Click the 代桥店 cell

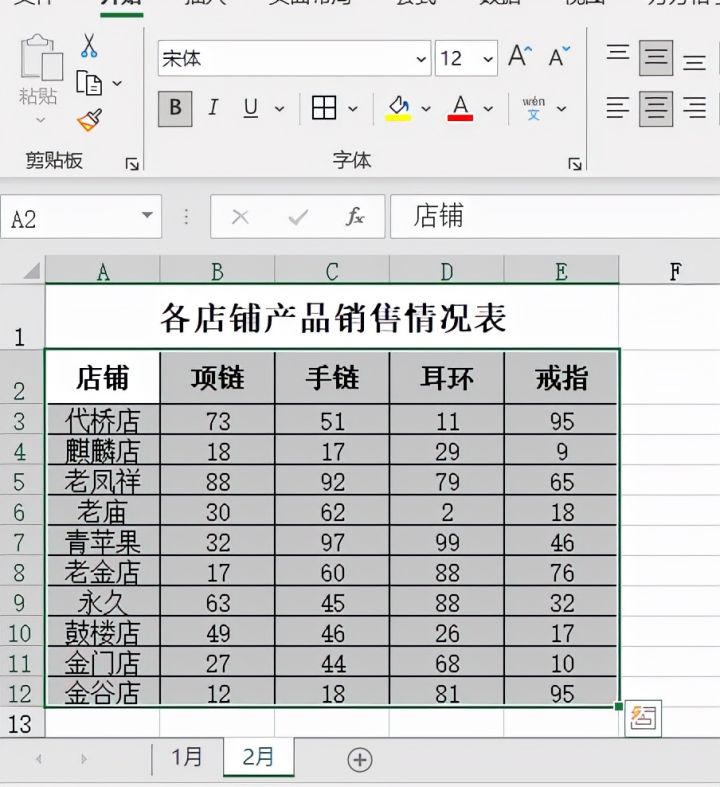click(103, 420)
